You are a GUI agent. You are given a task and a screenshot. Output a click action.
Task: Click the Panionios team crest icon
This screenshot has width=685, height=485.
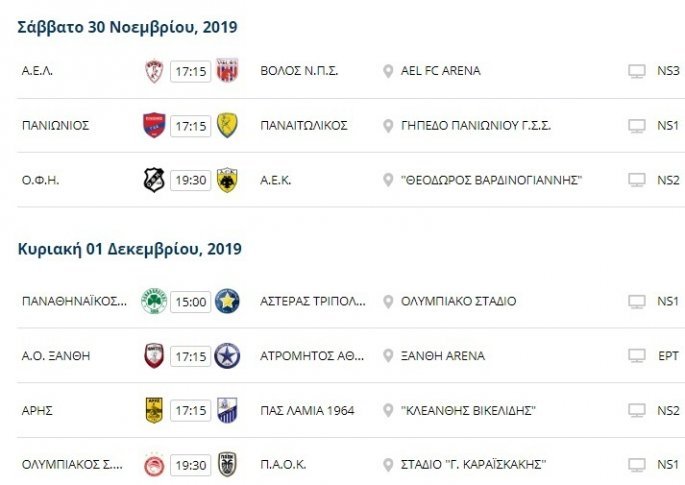(x=153, y=126)
